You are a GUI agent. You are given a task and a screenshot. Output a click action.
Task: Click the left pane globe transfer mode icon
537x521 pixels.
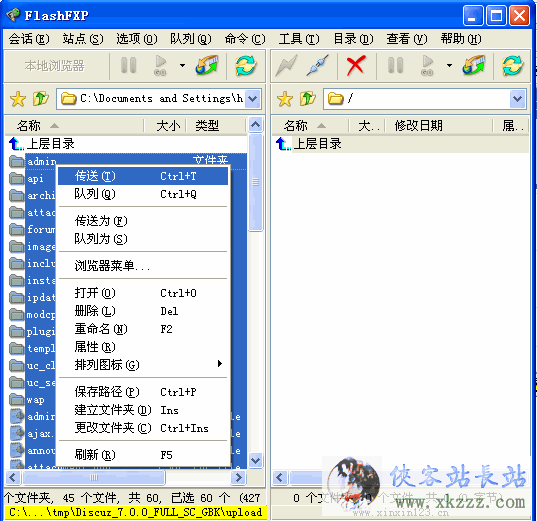tap(207, 65)
